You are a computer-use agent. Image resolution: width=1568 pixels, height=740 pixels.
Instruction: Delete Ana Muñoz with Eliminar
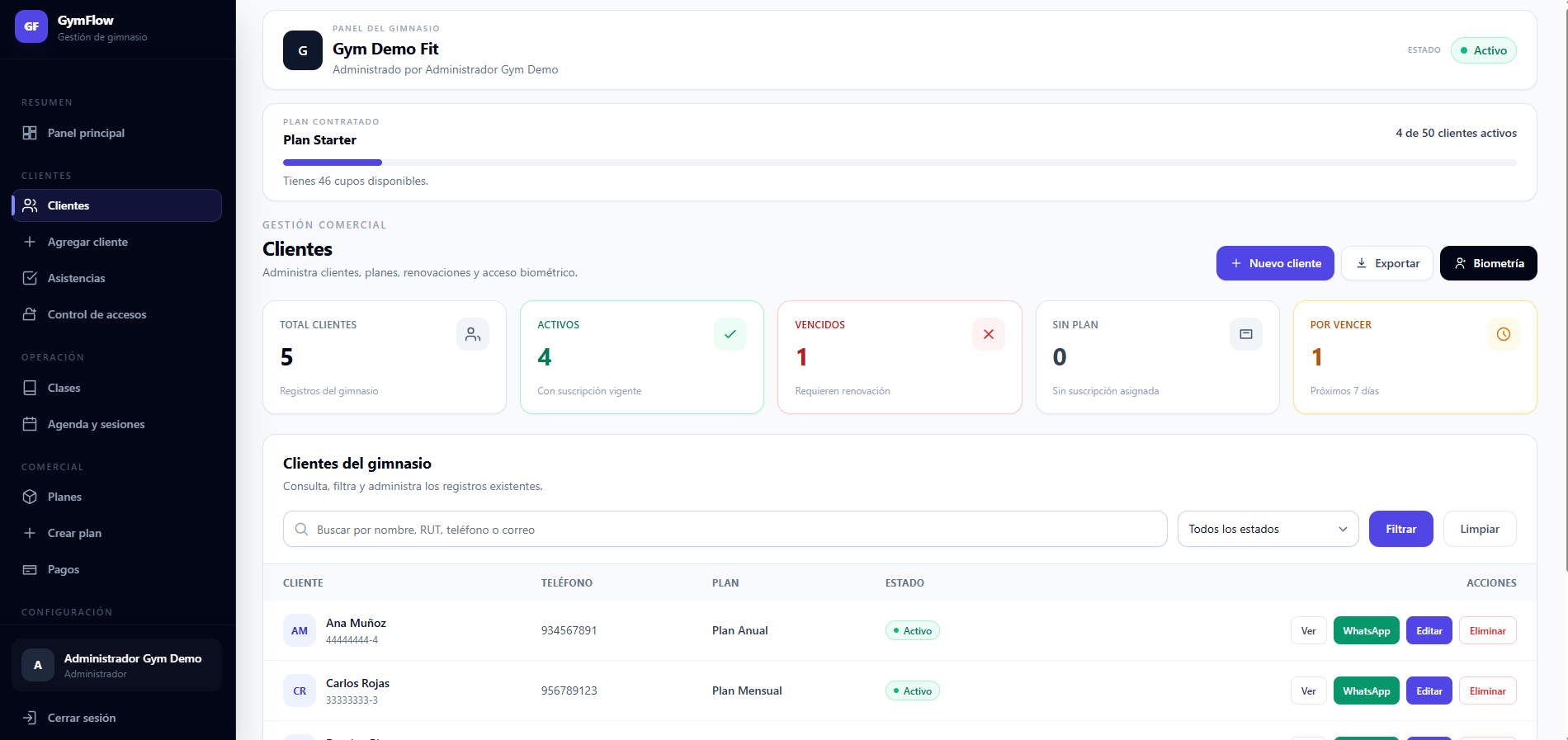pyautogui.click(x=1488, y=631)
